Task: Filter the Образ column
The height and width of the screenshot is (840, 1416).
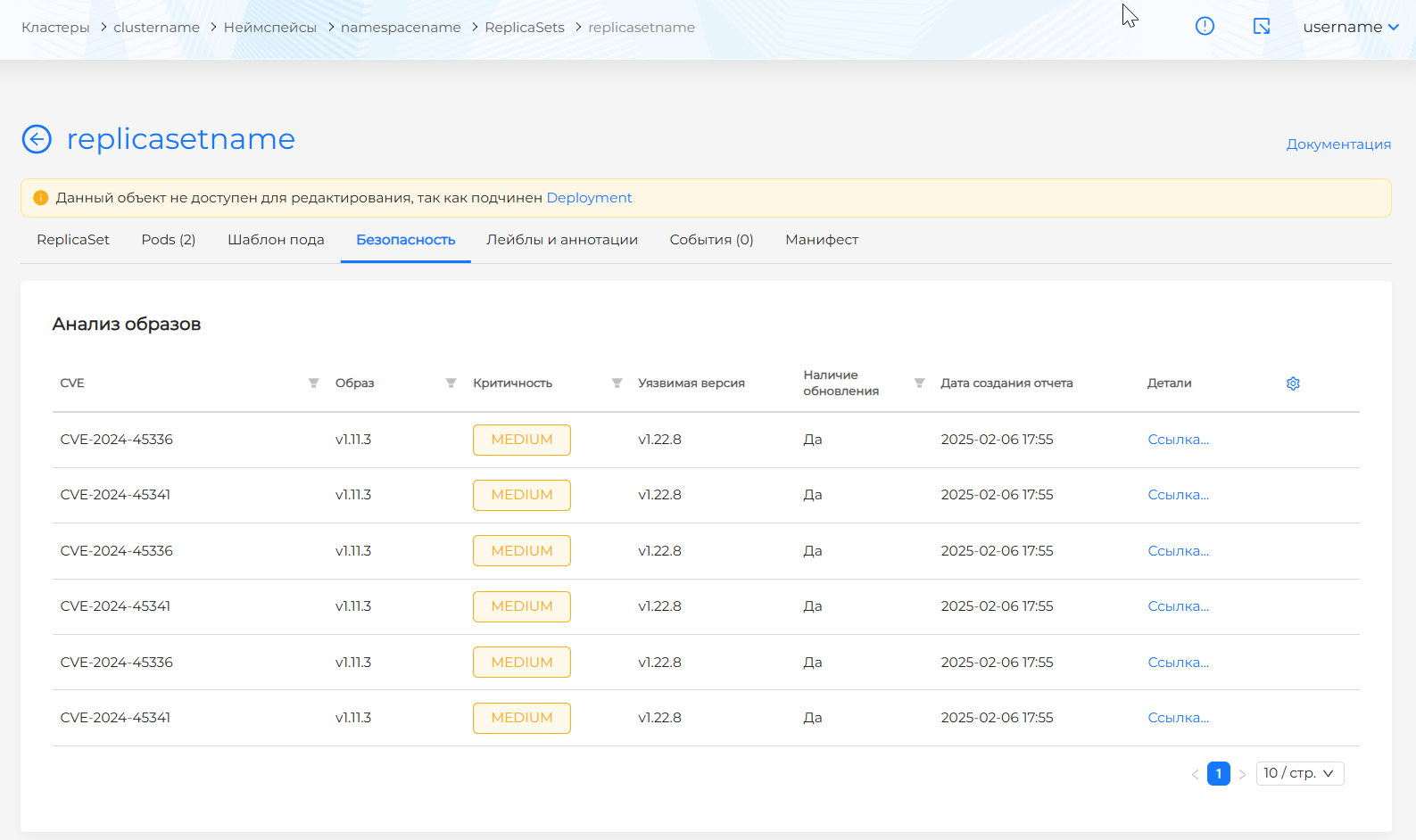Action: tap(451, 383)
